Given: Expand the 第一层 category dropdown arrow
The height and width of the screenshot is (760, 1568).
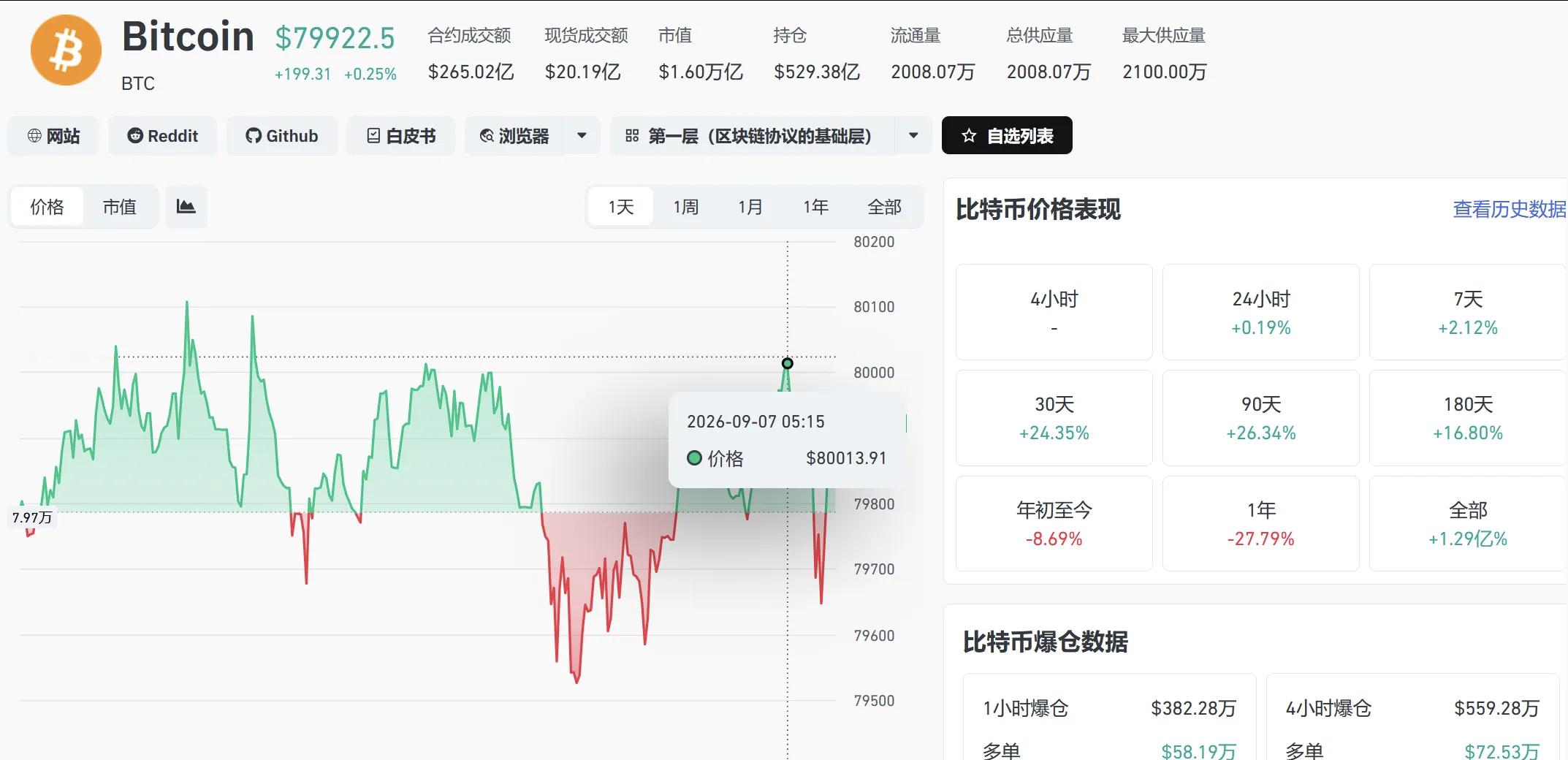Looking at the screenshot, I should pos(913,136).
